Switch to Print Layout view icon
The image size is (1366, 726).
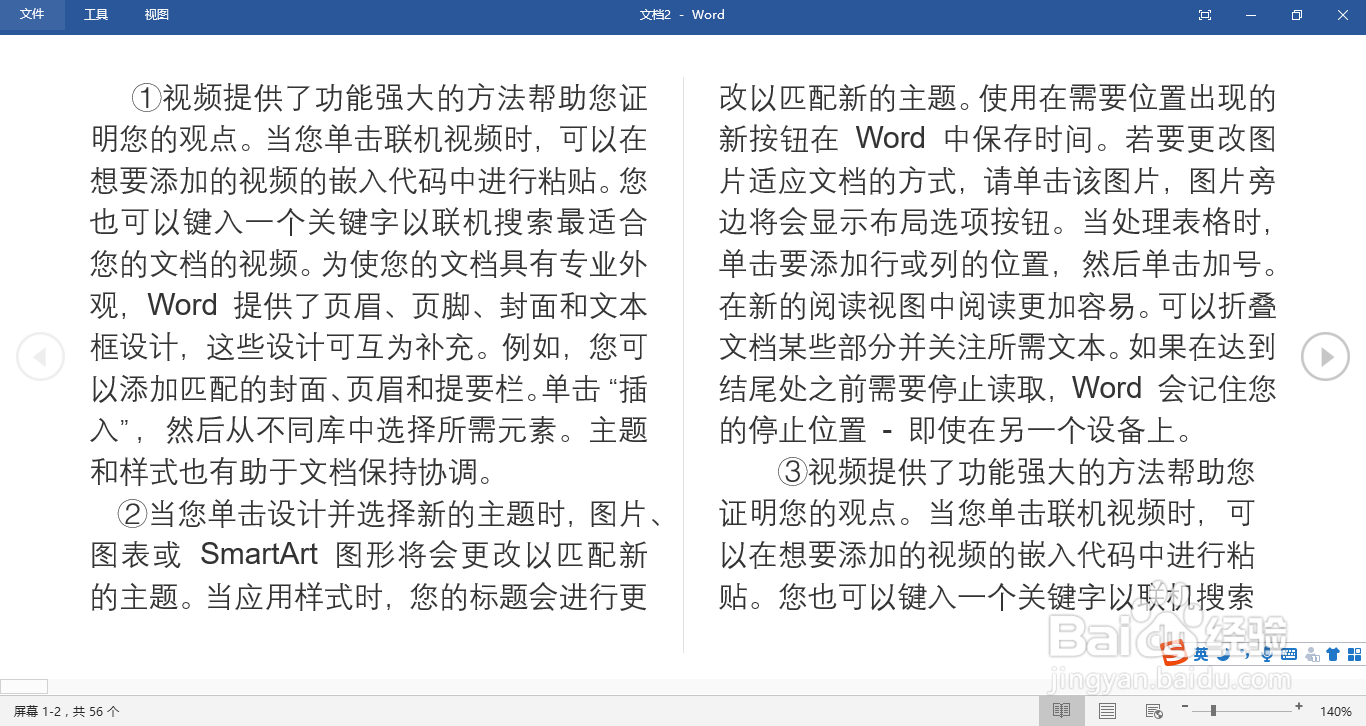click(1107, 711)
